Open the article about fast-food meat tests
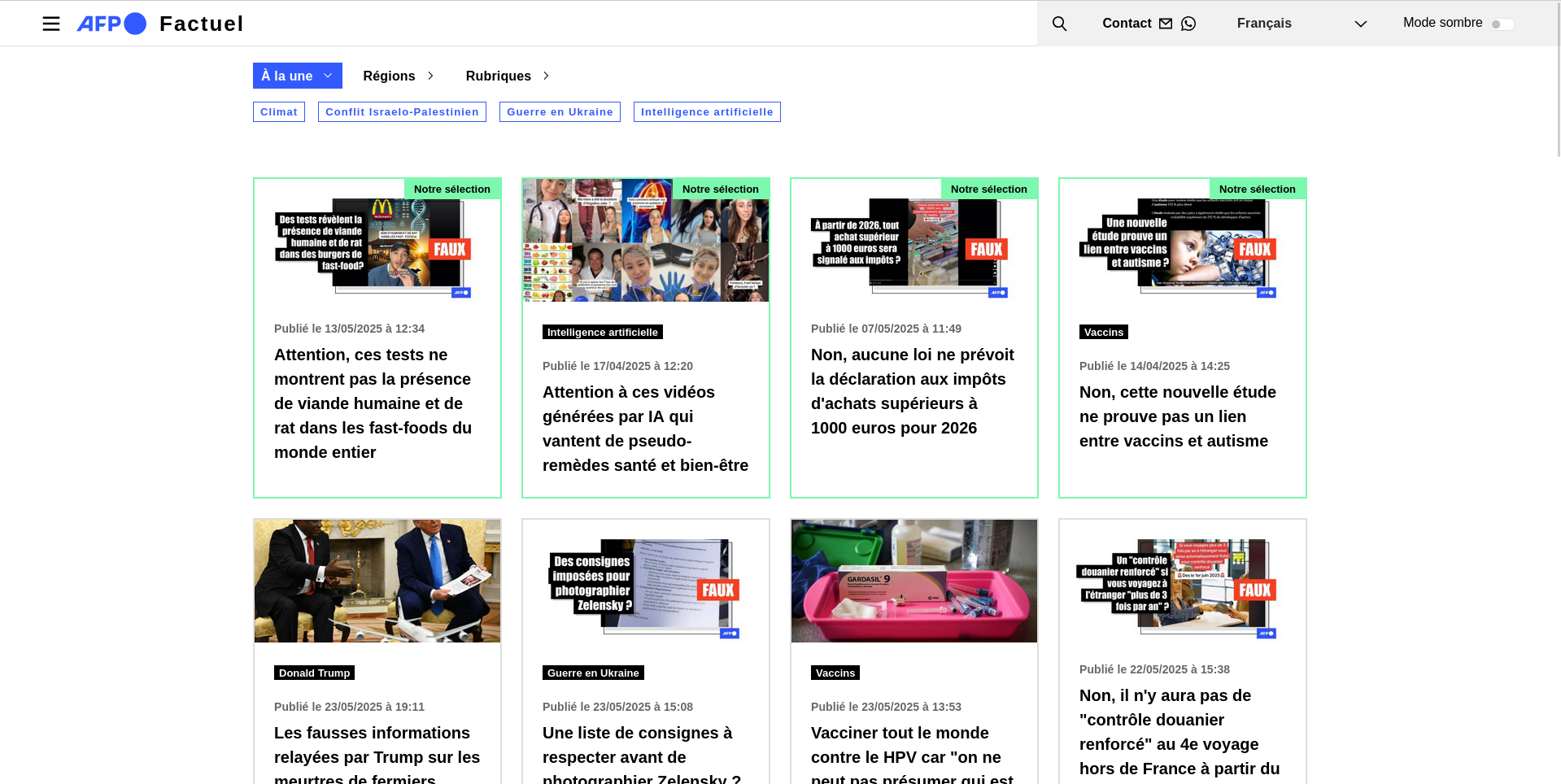 coord(373,403)
